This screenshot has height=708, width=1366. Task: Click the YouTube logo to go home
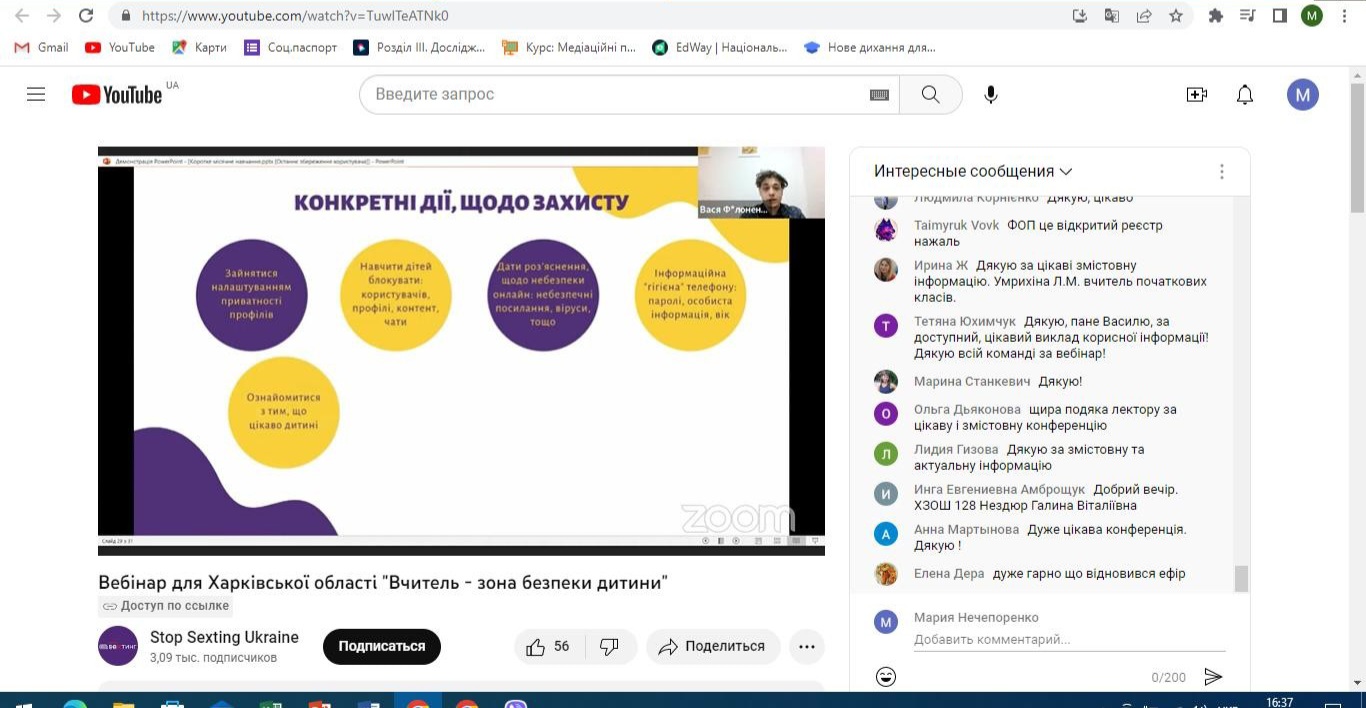(117, 95)
